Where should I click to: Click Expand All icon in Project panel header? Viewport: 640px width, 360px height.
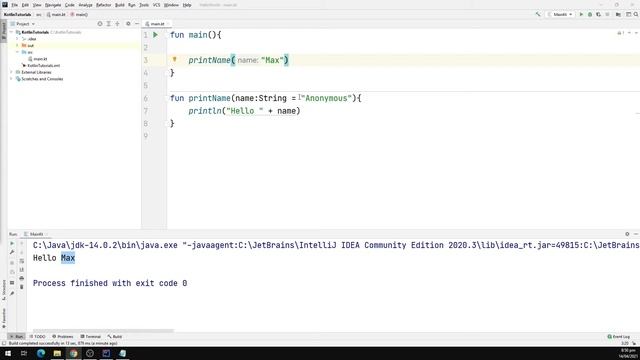pyautogui.click(x=109, y=24)
